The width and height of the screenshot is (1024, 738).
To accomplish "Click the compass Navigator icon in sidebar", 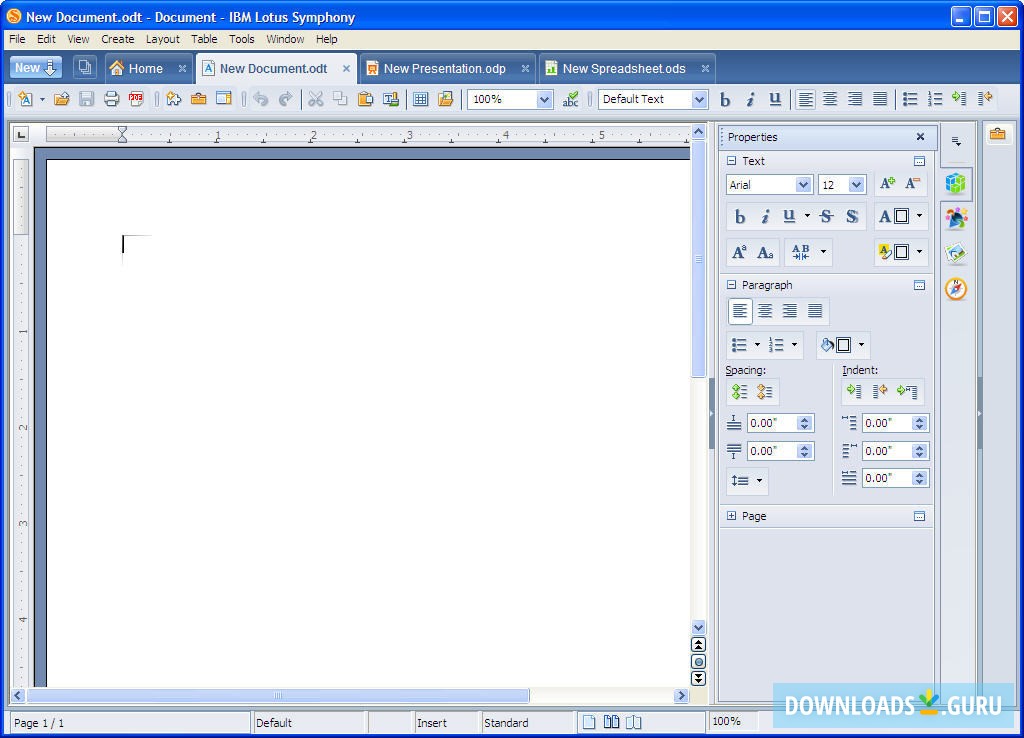I will 957,289.
